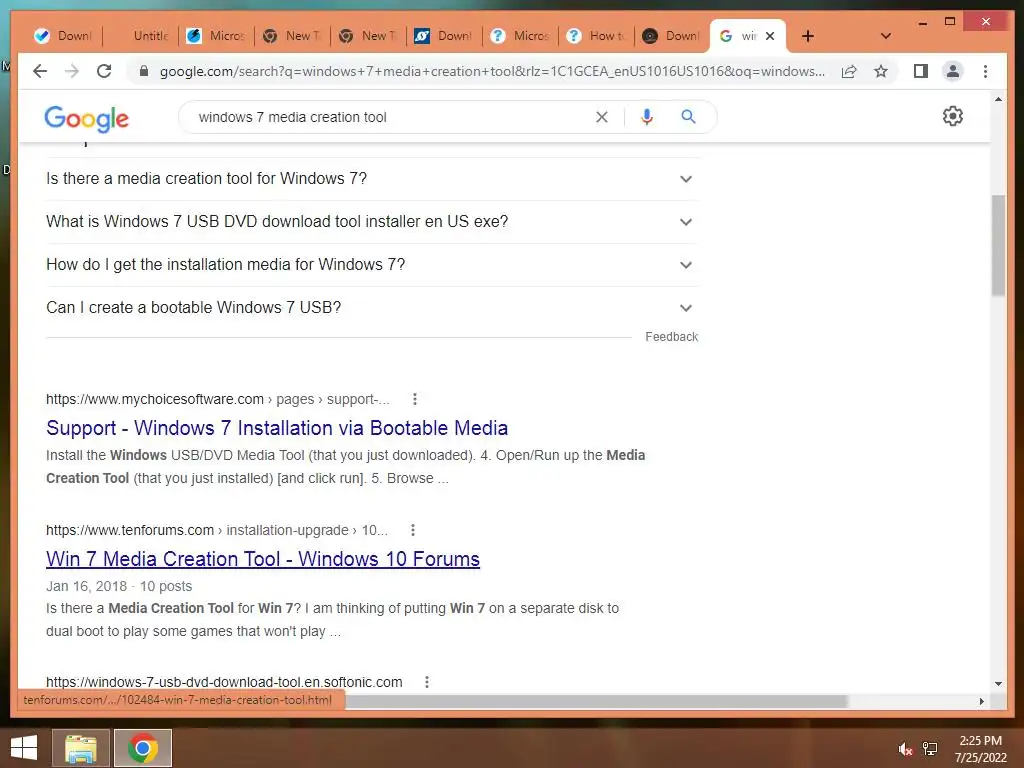
Task: Click the Chrome address bar URL
Action: pyautogui.click(x=492, y=72)
